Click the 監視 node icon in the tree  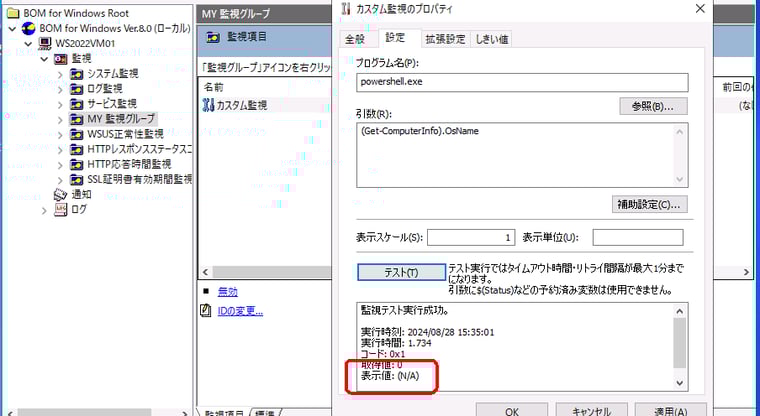coord(61,59)
